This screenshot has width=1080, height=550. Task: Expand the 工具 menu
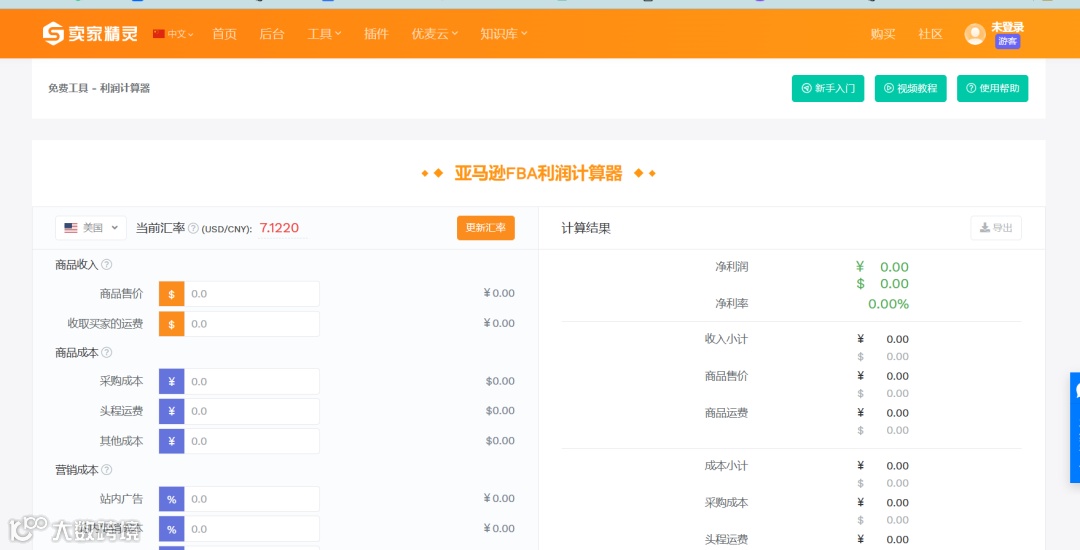[324, 34]
